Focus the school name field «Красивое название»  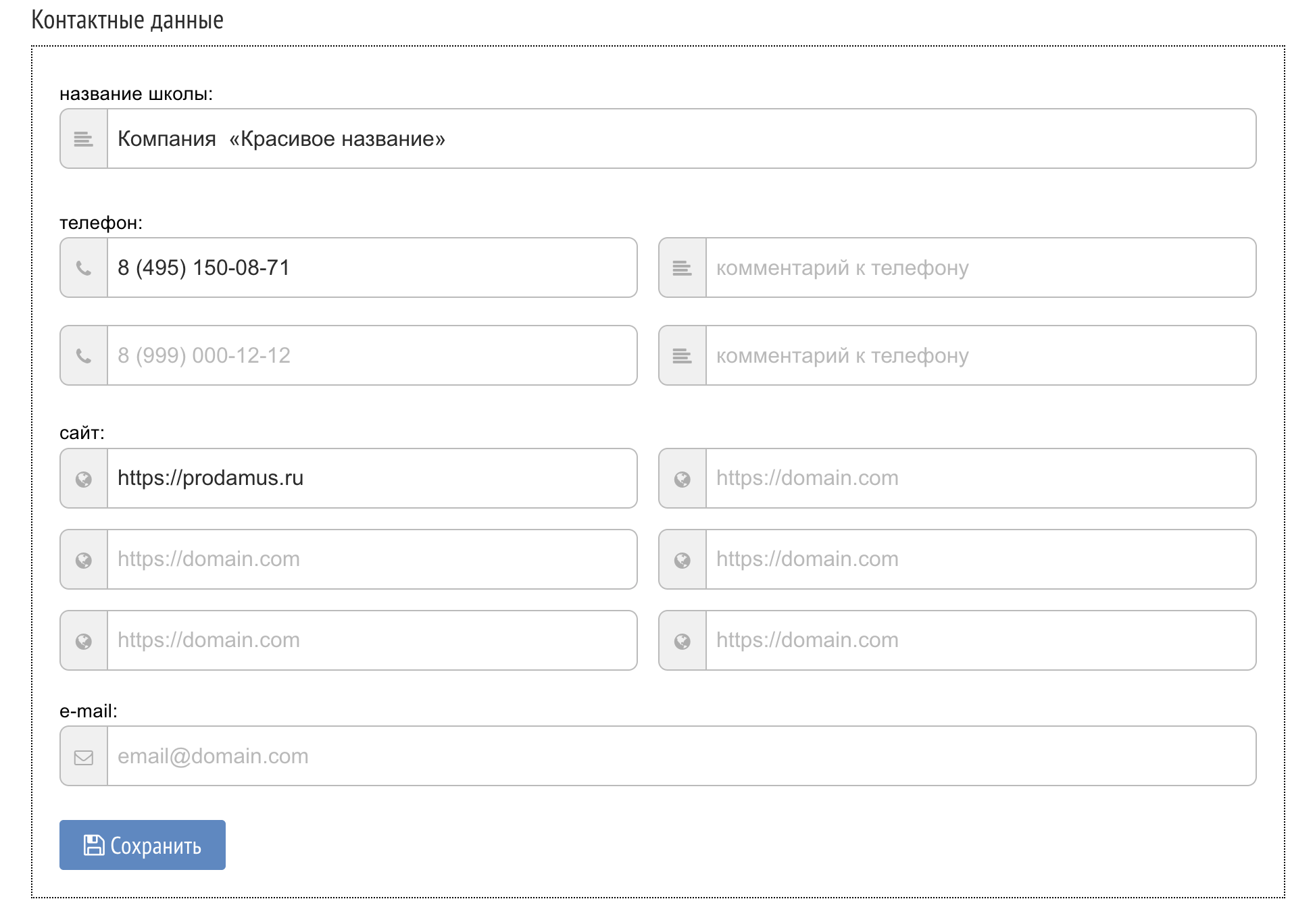click(x=681, y=139)
